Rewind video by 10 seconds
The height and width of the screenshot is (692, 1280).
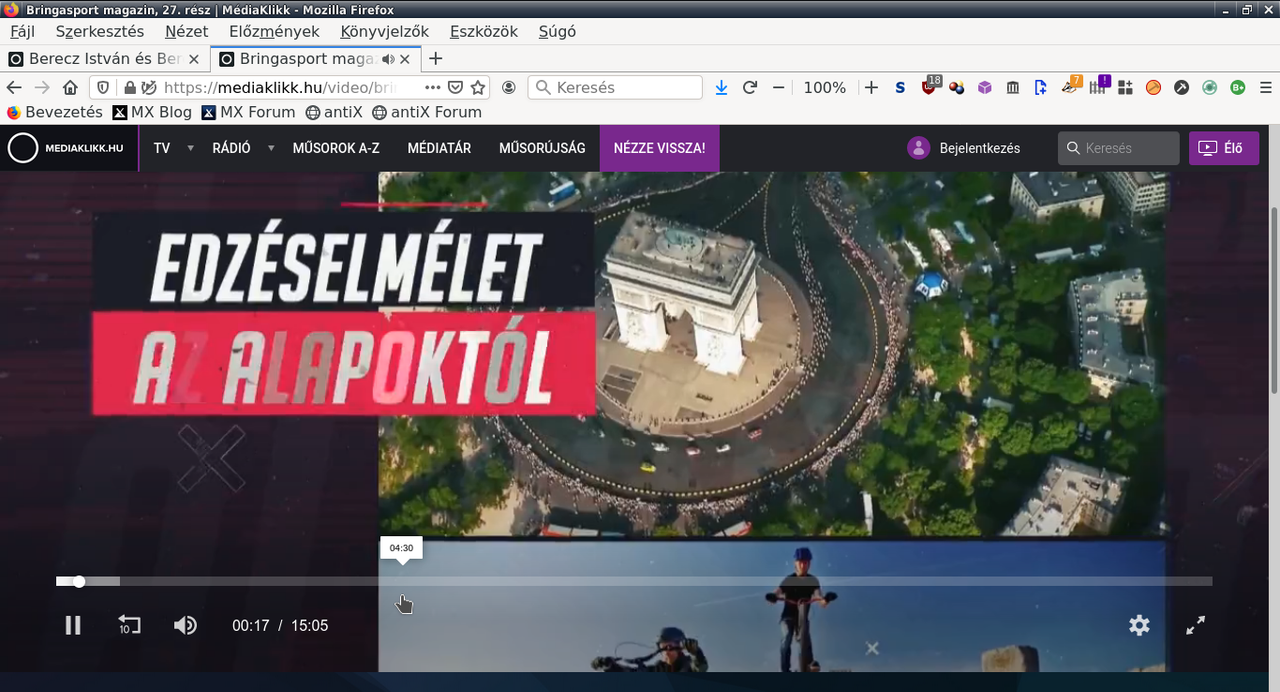[x=129, y=626]
